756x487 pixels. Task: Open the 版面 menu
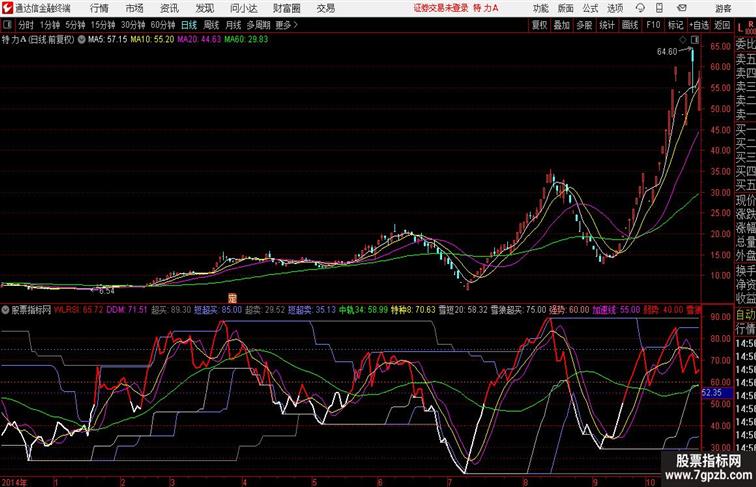566,8
